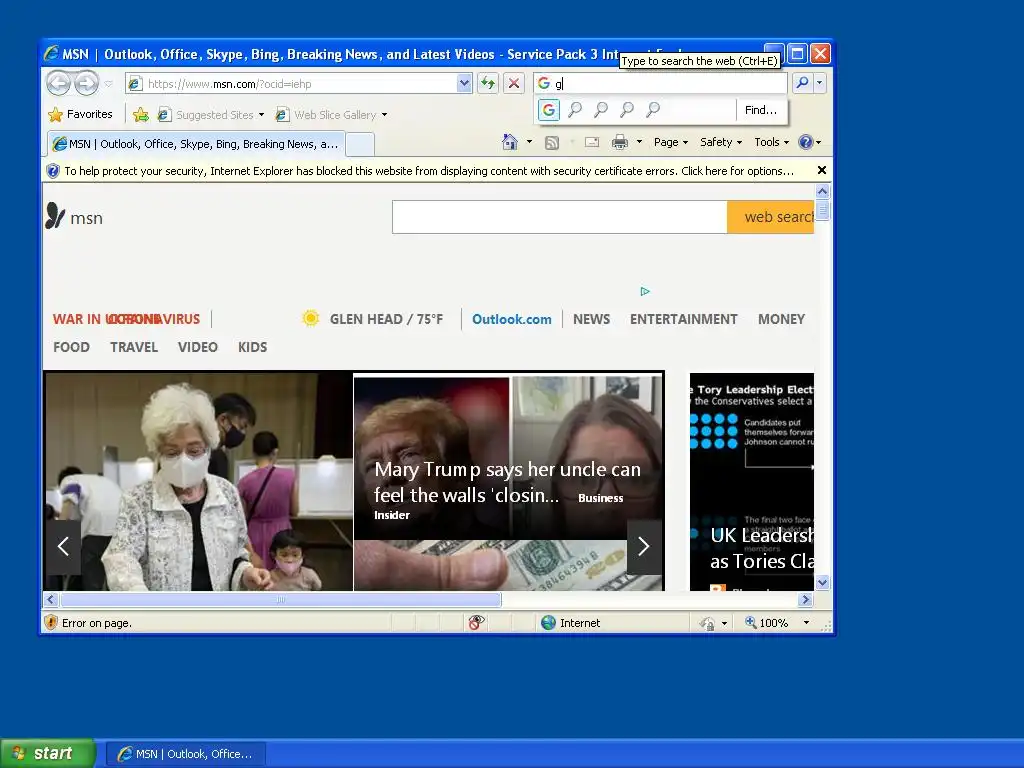Screen dimensions: 1024x768
Task: Click the security information bar message
Action: (429, 171)
